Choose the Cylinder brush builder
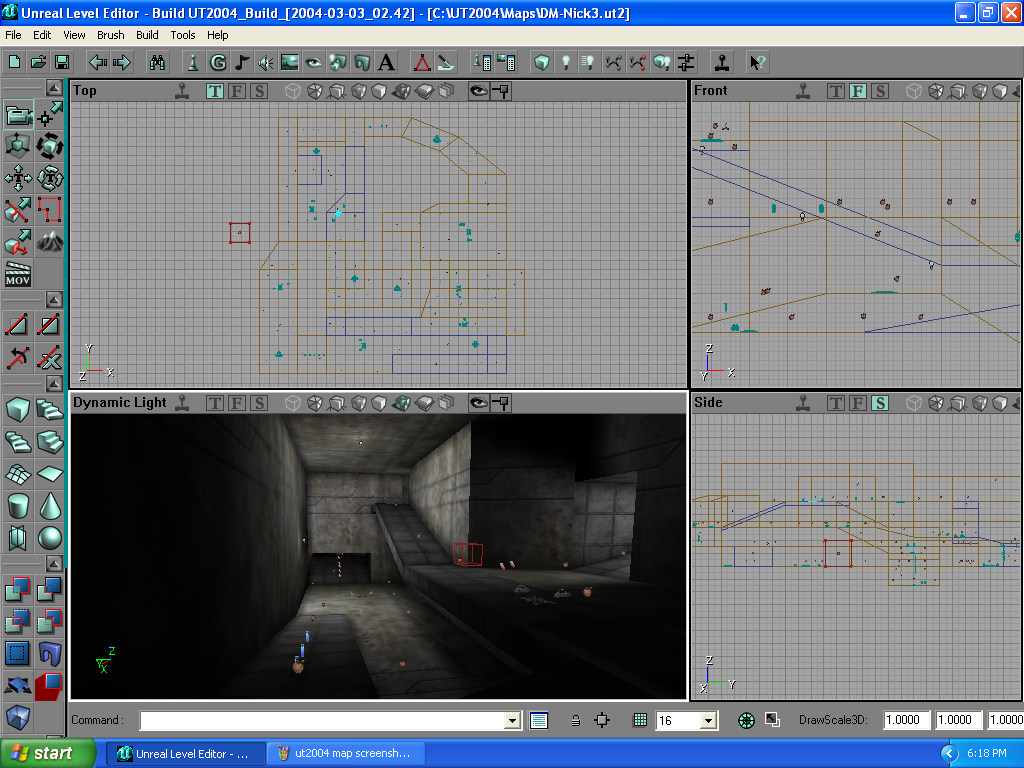 point(18,506)
